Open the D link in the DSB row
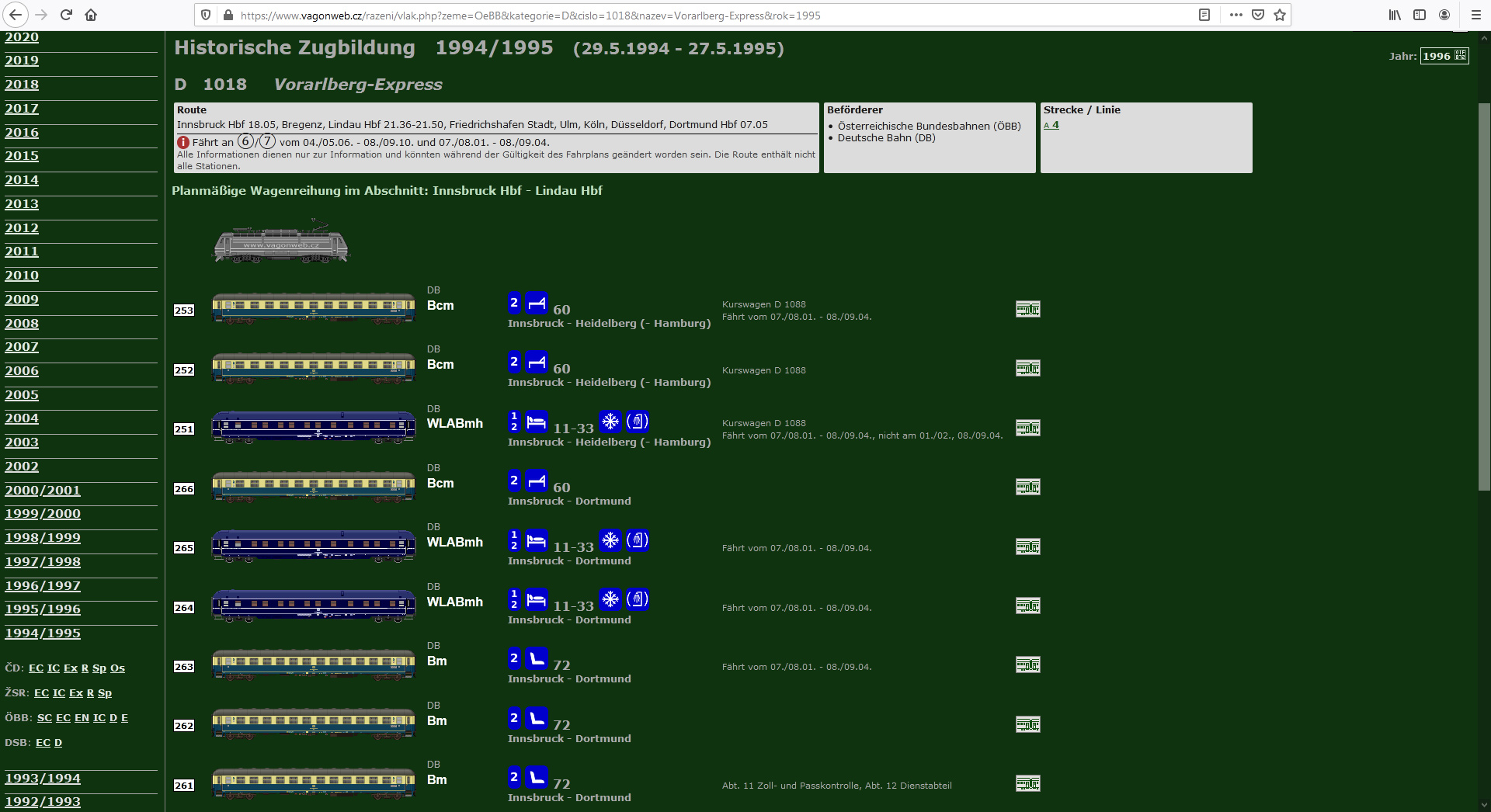The height and width of the screenshot is (812, 1491). pyautogui.click(x=58, y=743)
